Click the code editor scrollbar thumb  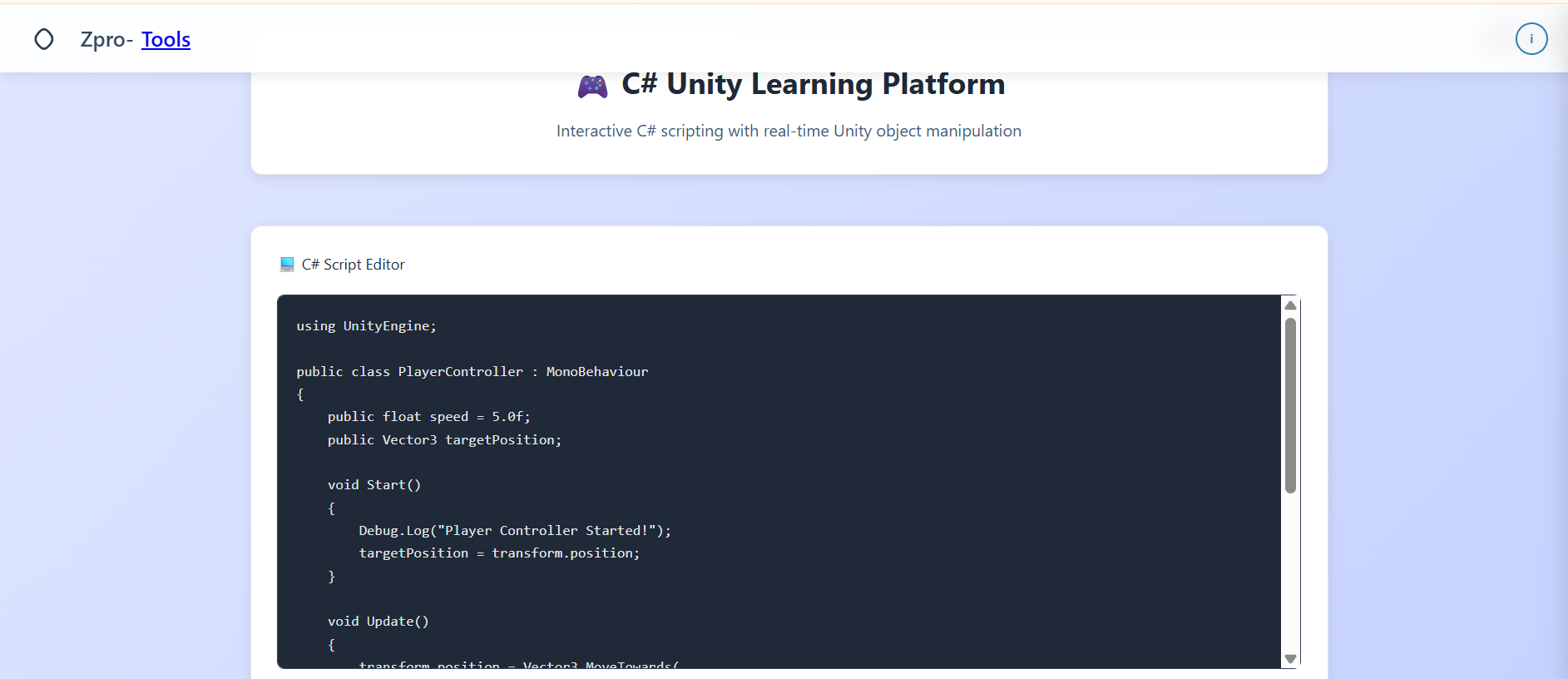(1290, 406)
